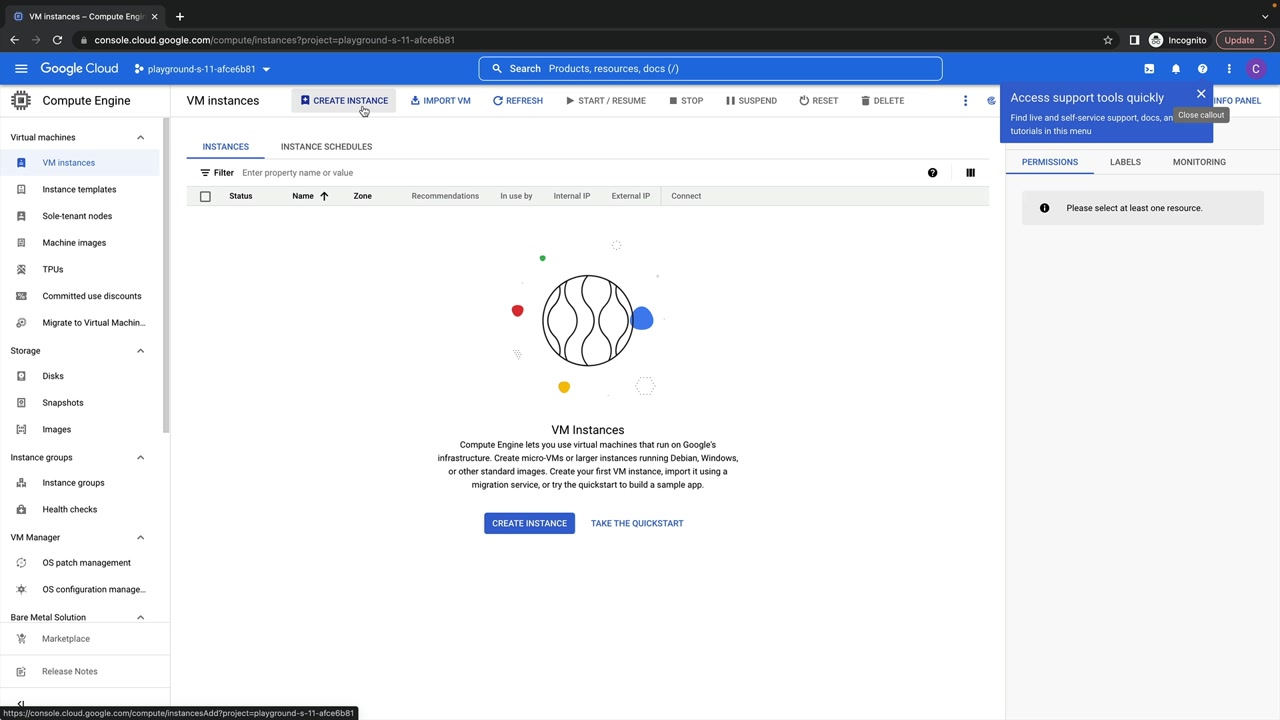Click the Instance templates icon
The height and width of the screenshot is (720, 1280).
pyautogui.click(x=21, y=189)
